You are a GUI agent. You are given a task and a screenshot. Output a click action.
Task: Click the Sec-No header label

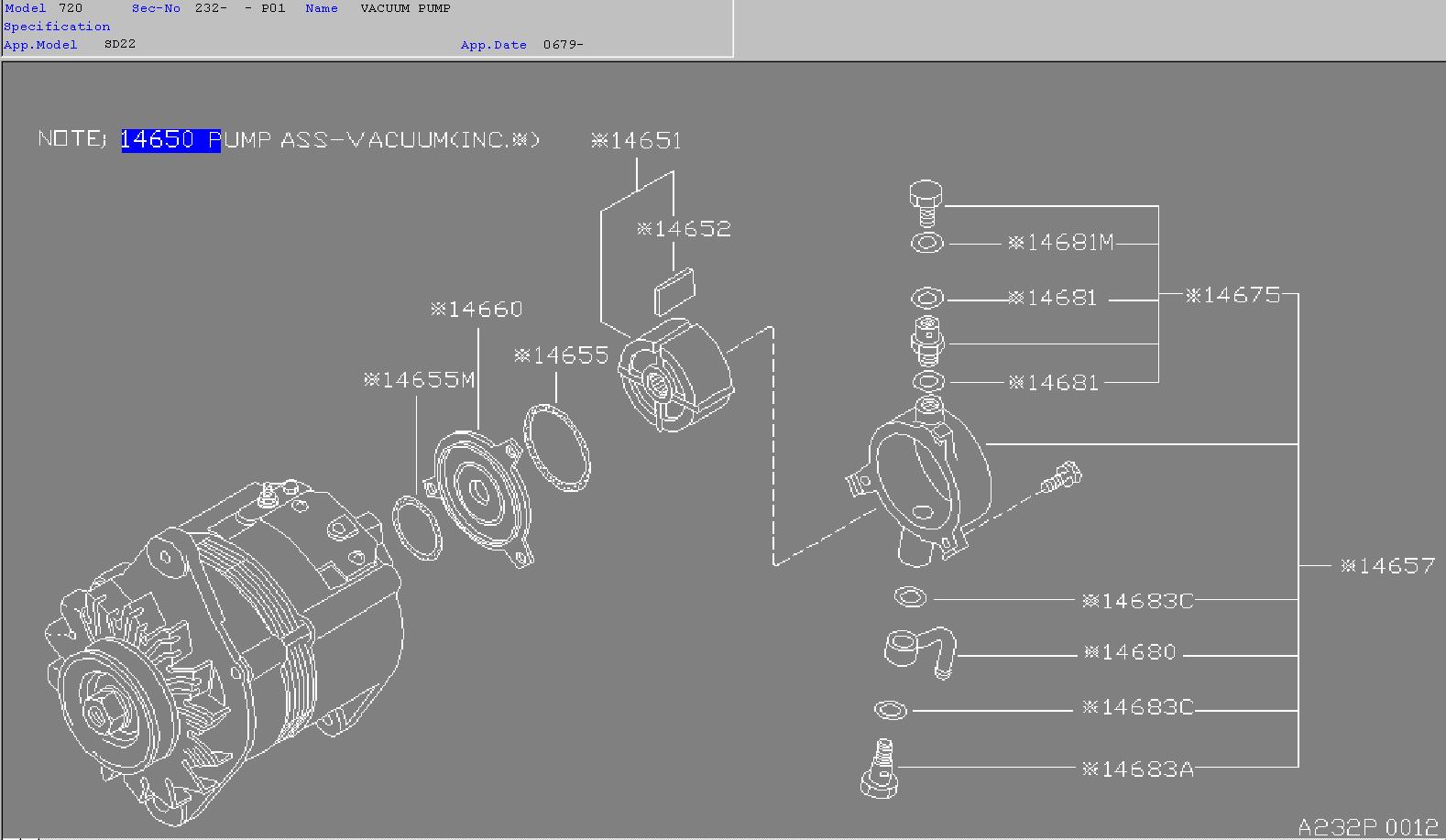[x=156, y=8]
